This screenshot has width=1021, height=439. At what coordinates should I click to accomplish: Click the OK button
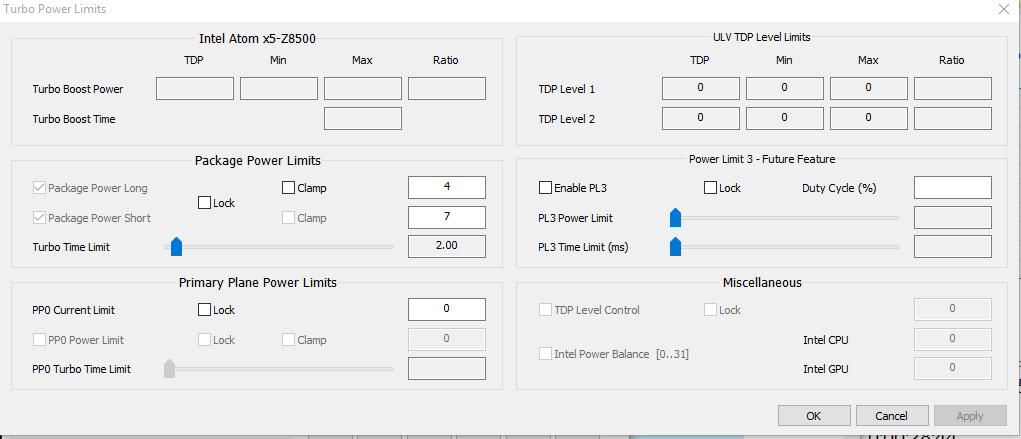click(x=814, y=416)
